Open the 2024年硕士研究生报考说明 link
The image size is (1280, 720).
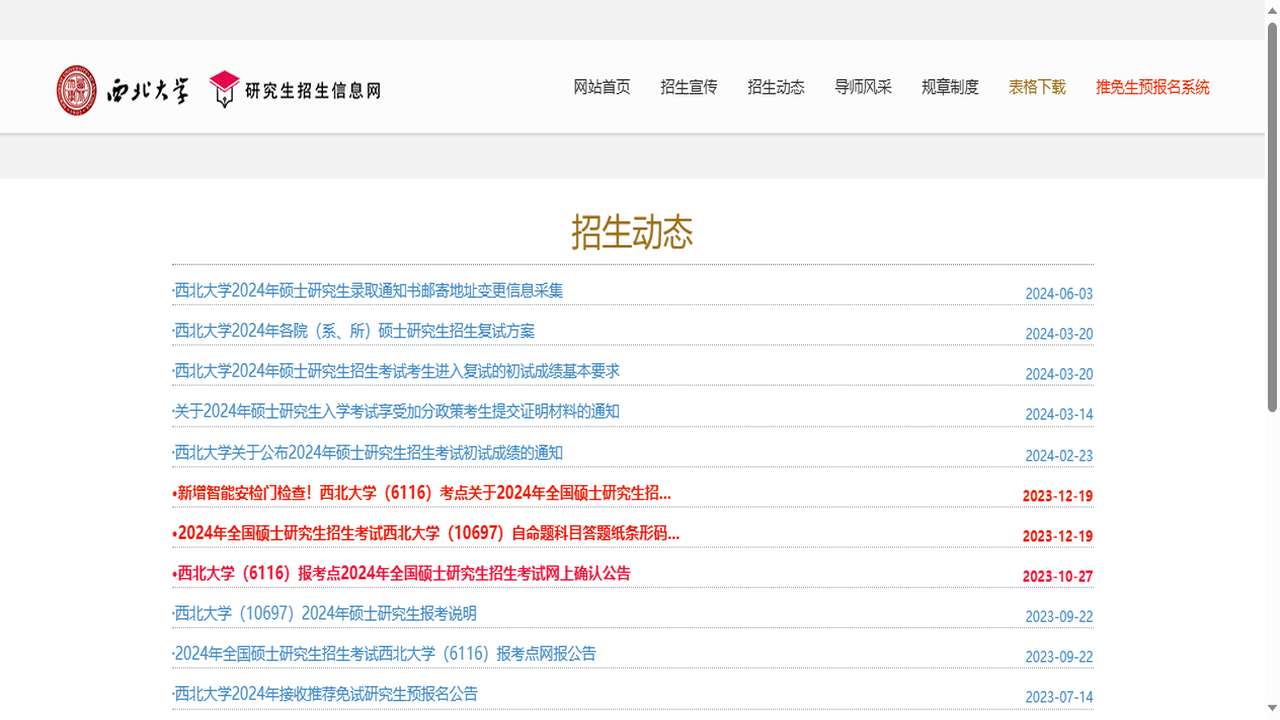click(324, 613)
